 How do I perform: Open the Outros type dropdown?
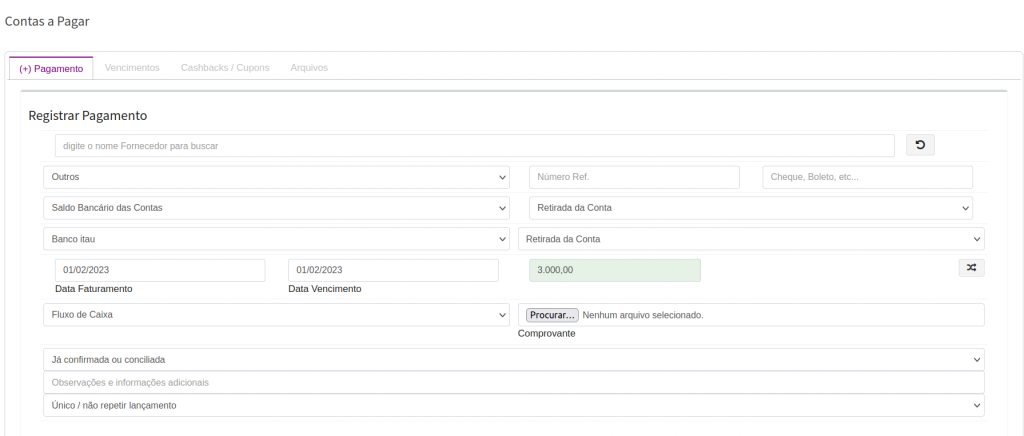click(276, 177)
